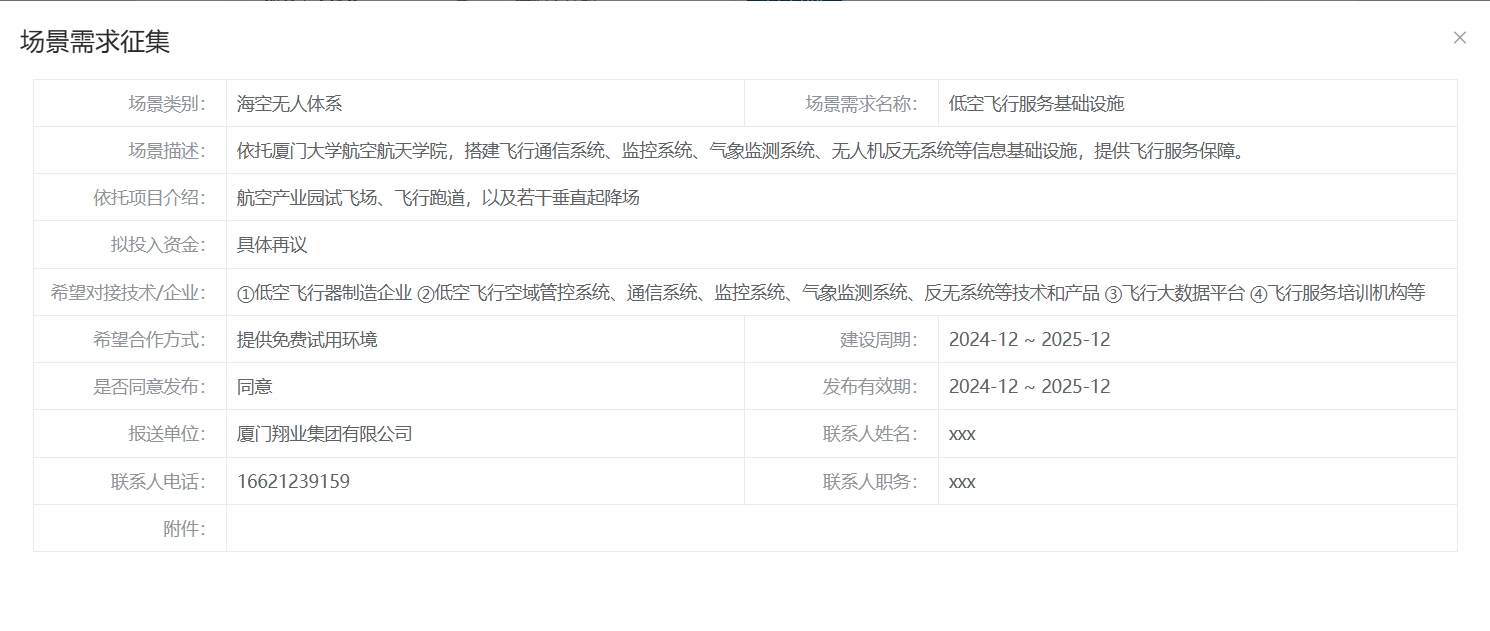Click the 联系人姓名 value xxx
The image size is (1490, 631).
962,434
